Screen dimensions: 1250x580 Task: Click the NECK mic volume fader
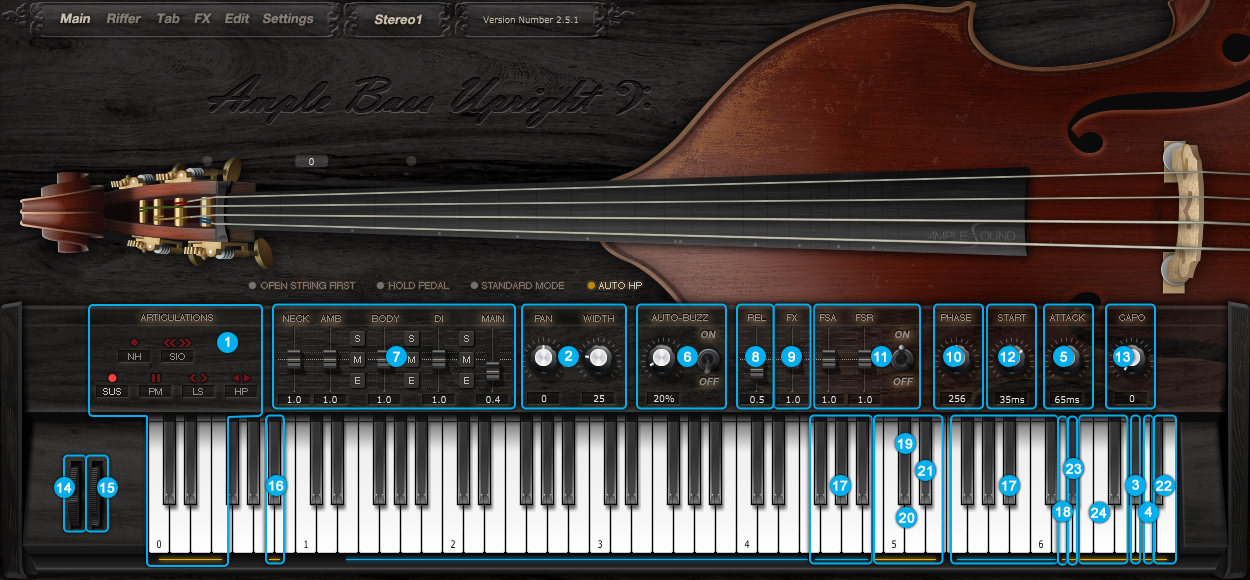pyautogui.click(x=294, y=358)
